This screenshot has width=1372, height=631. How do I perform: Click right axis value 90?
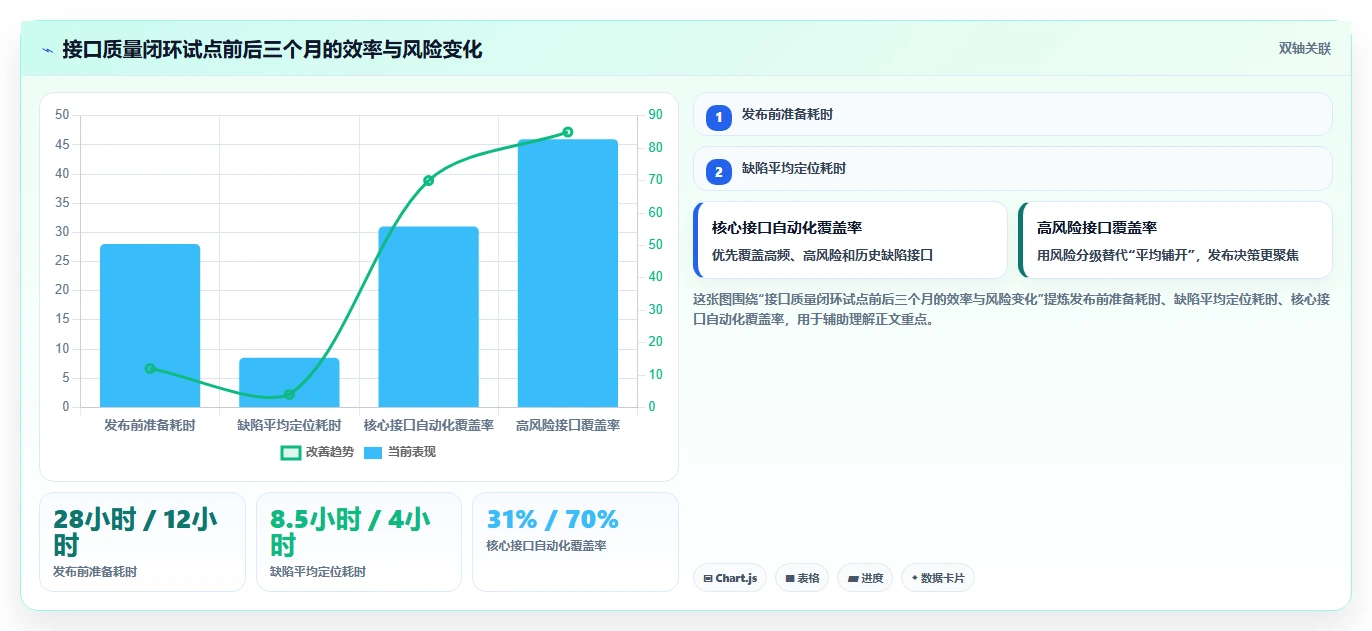[656, 115]
